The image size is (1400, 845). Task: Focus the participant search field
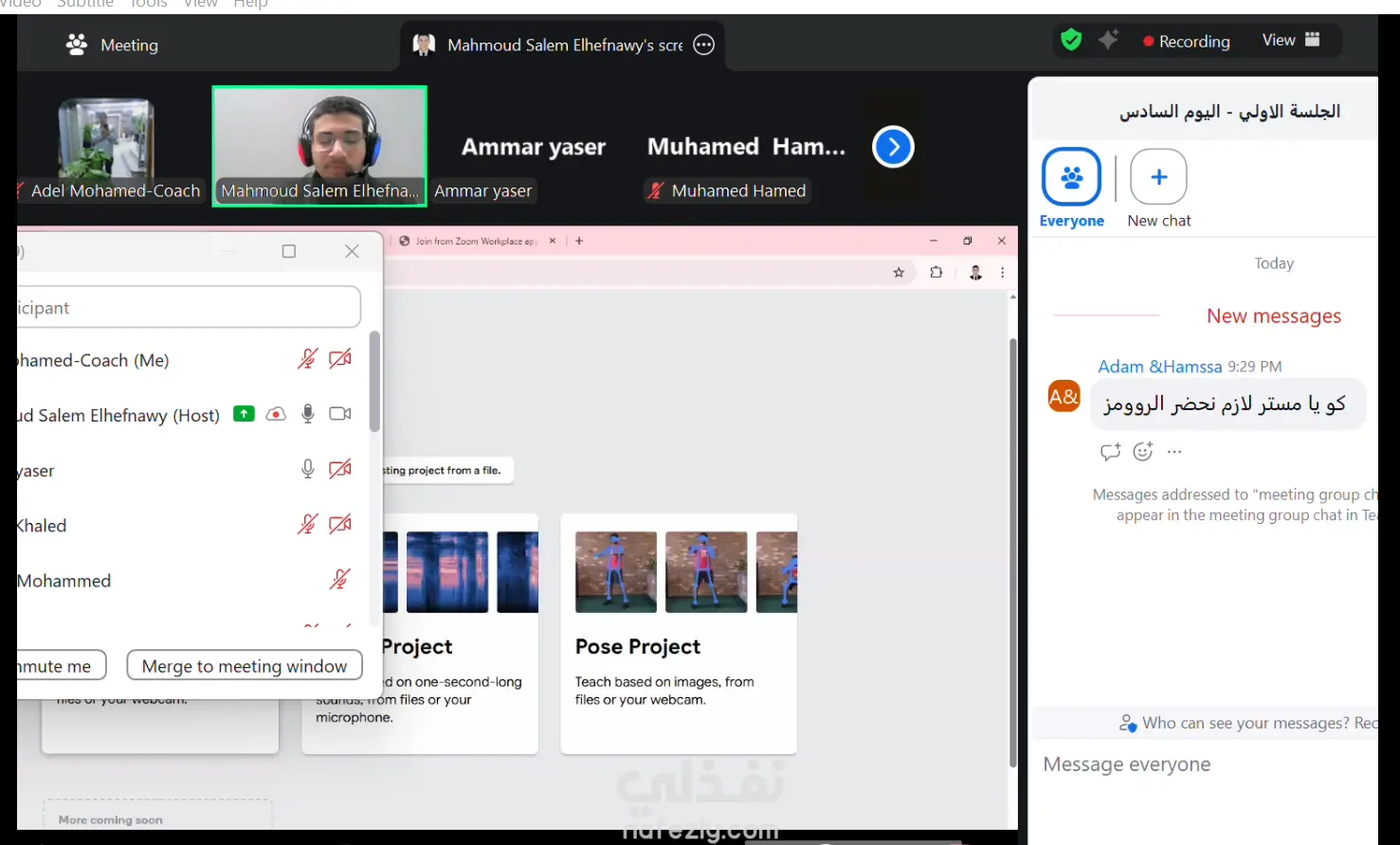pyautogui.click(x=189, y=308)
